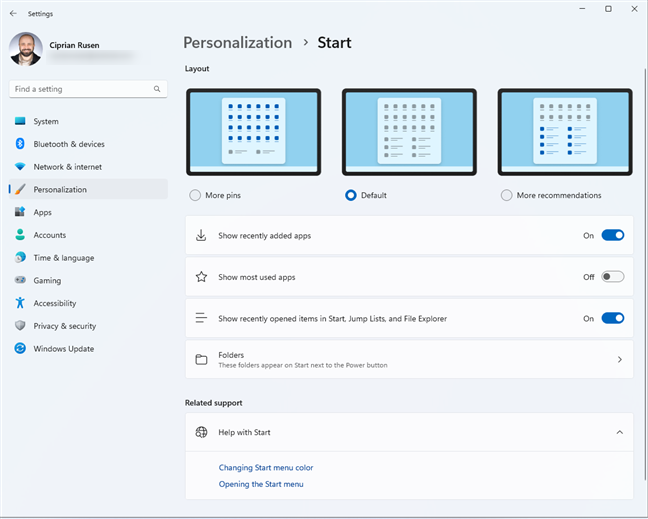
Task: Open Opening the Start menu link
Action: [x=261, y=484]
